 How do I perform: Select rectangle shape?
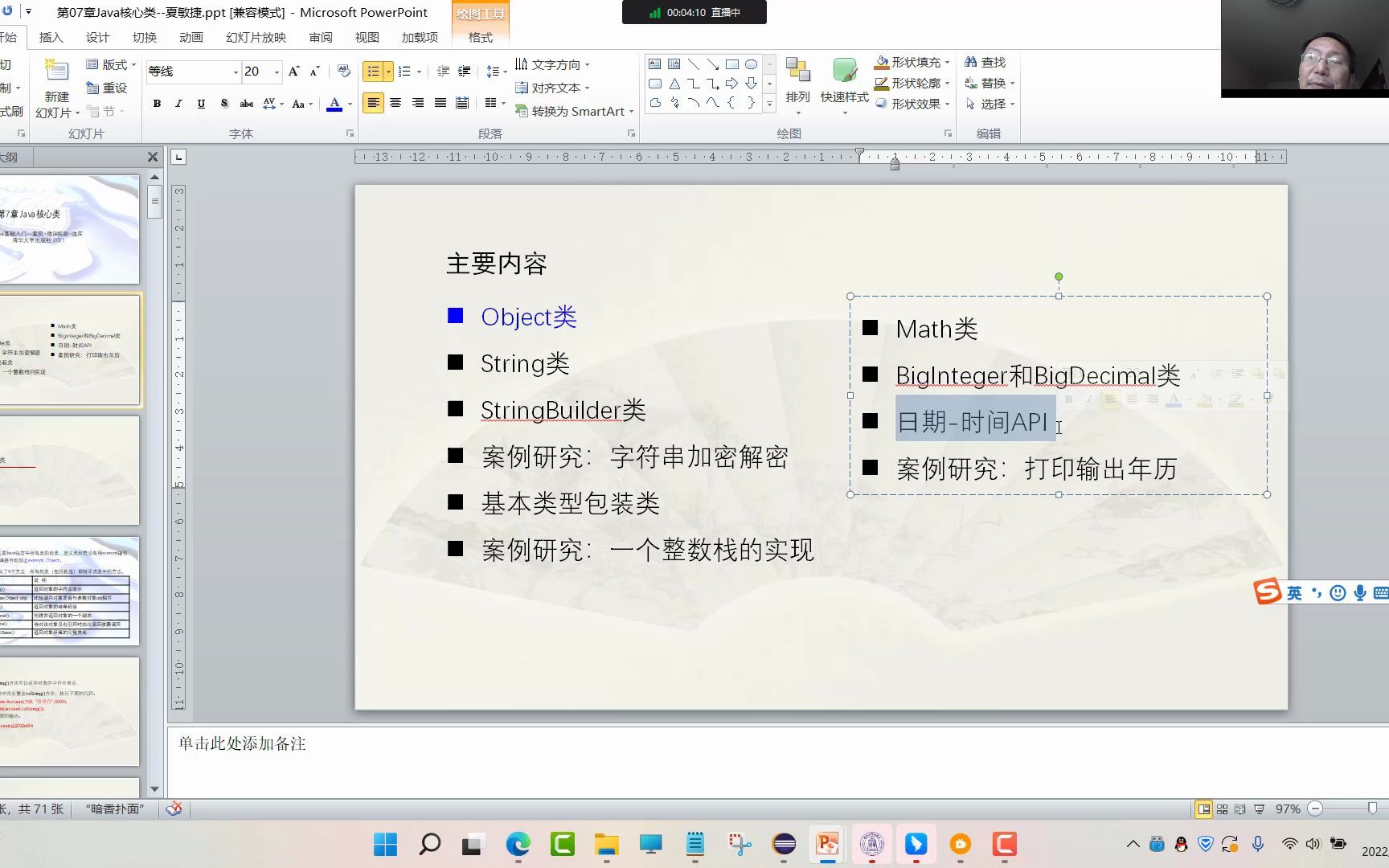(x=732, y=64)
